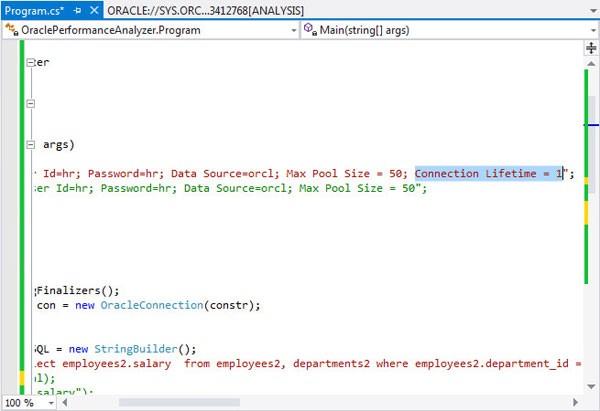Click 'departments2' in the SQL string
600x411 pixels.
(331, 364)
